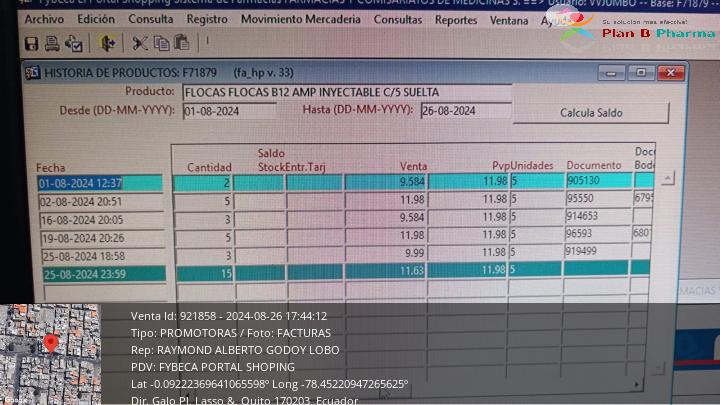
Task: Click the Paste clipboard icon
Action: [182, 43]
